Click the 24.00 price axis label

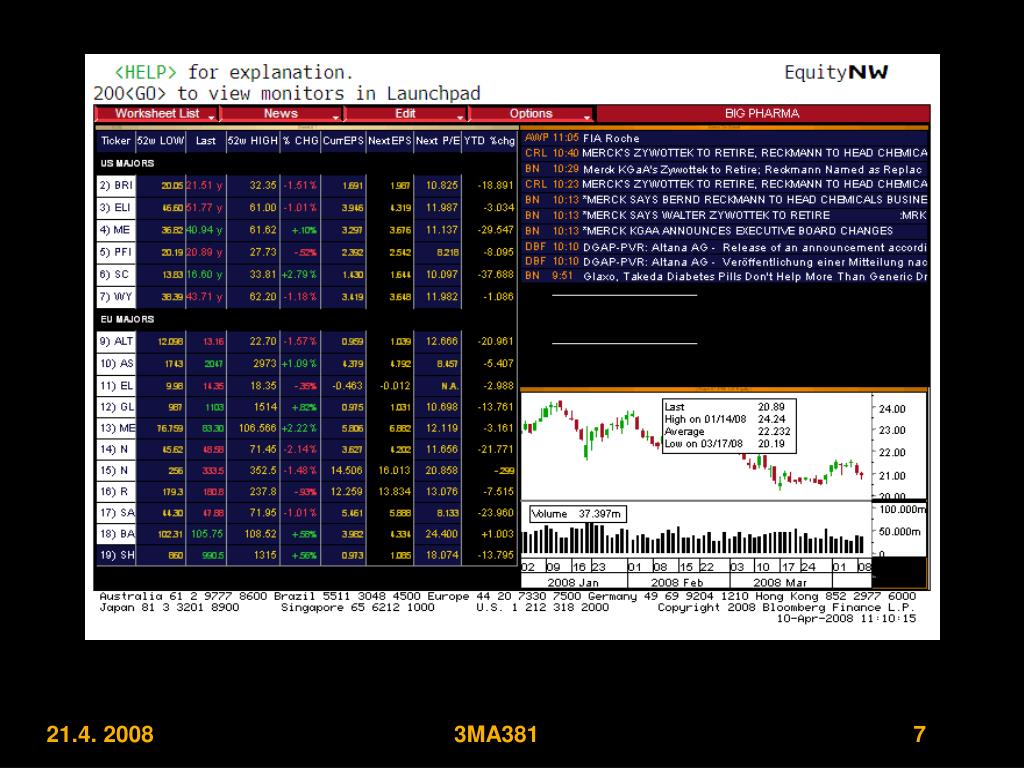point(892,409)
